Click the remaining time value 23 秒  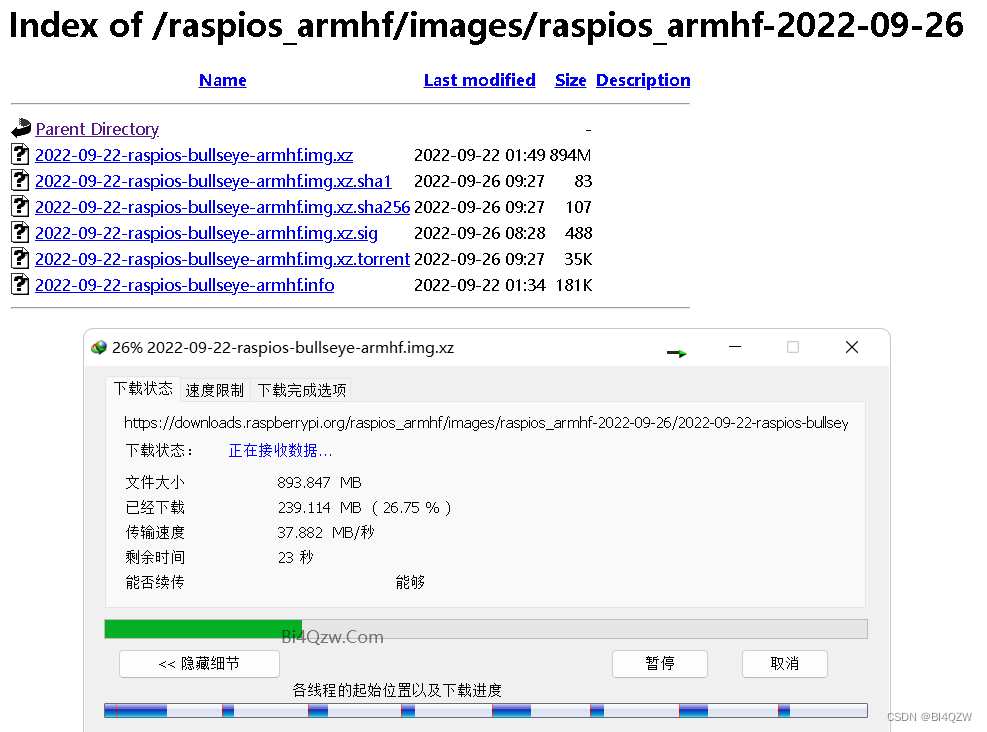click(295, 558)
